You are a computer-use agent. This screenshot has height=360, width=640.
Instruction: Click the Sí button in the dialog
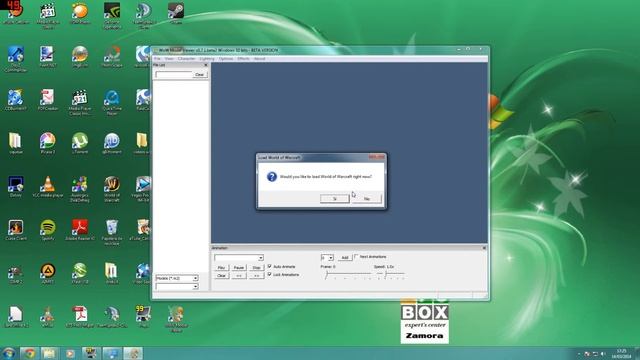(x=334, y=198)
